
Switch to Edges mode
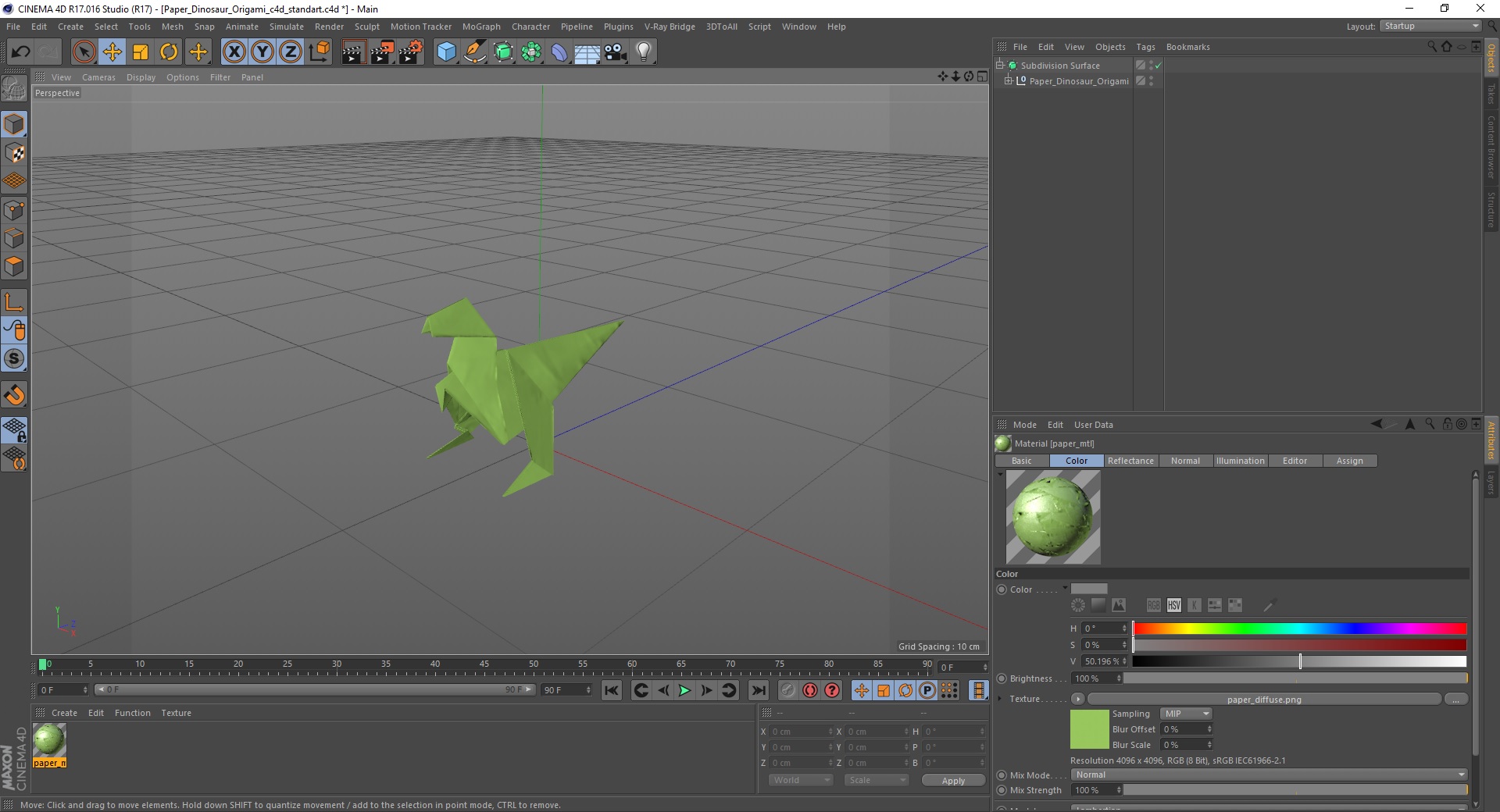click(x=14, y=238)
